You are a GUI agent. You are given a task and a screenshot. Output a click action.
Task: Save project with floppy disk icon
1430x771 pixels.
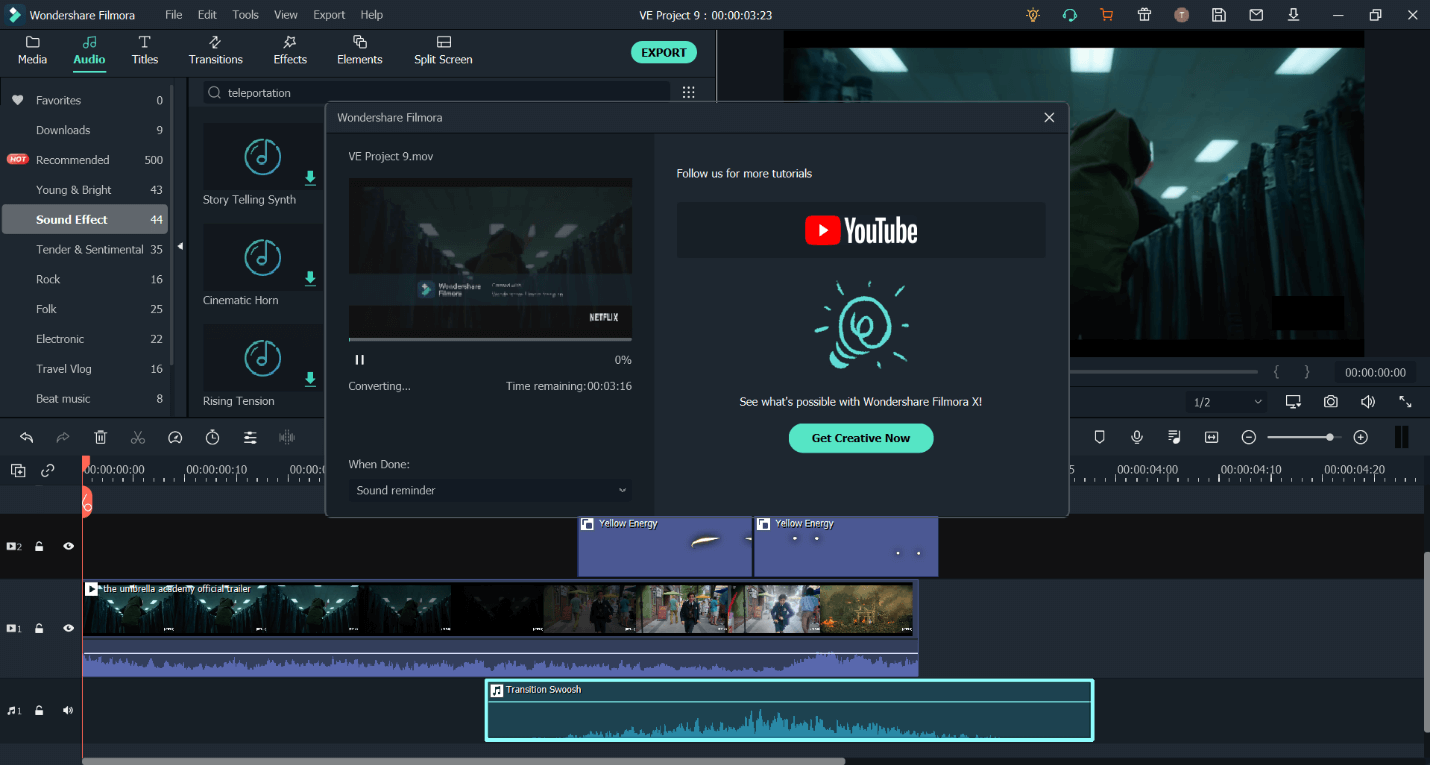point(1219,15)
